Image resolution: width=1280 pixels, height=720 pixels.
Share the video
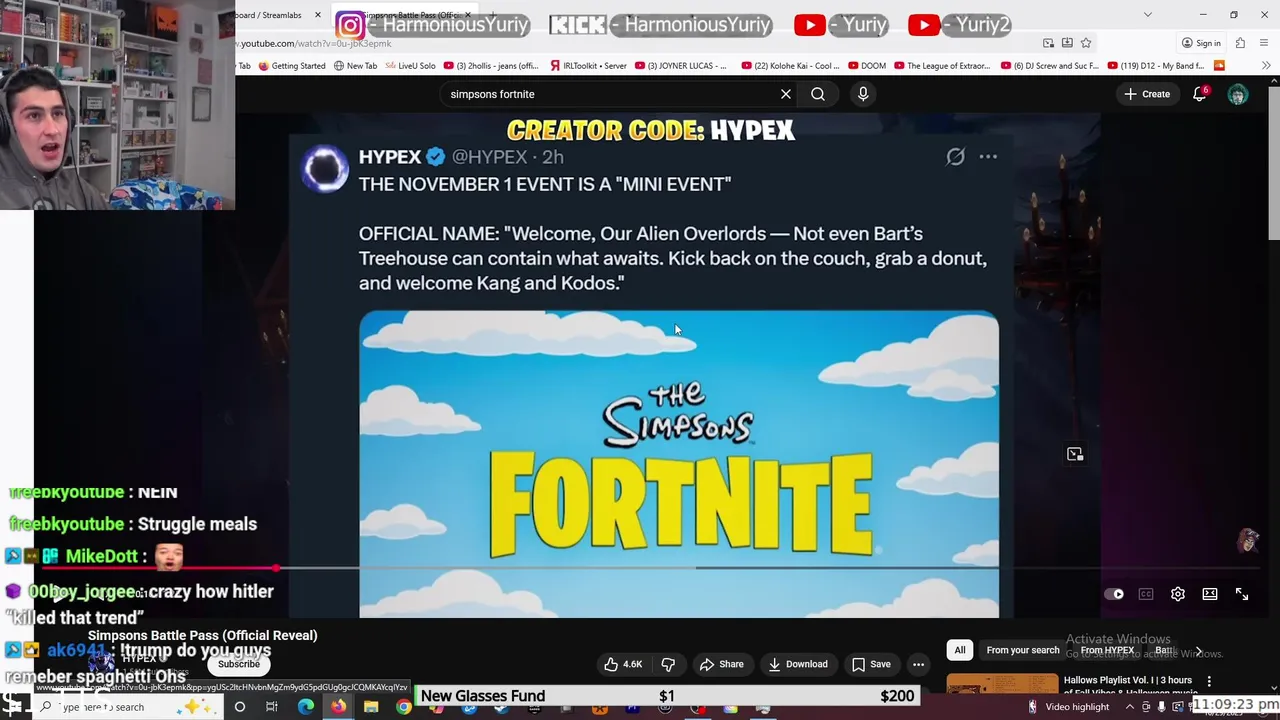(x=722, y=664)
